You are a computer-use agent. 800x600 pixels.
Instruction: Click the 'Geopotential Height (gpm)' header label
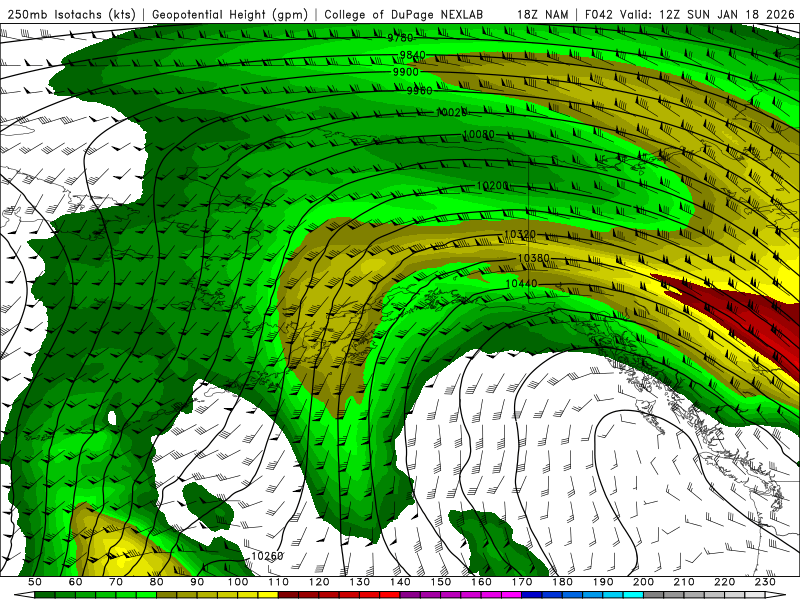tap(230, 14)
